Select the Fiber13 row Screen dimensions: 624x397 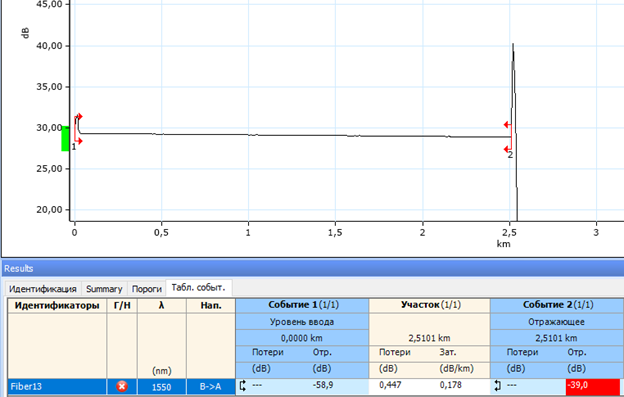pos(314,386)
